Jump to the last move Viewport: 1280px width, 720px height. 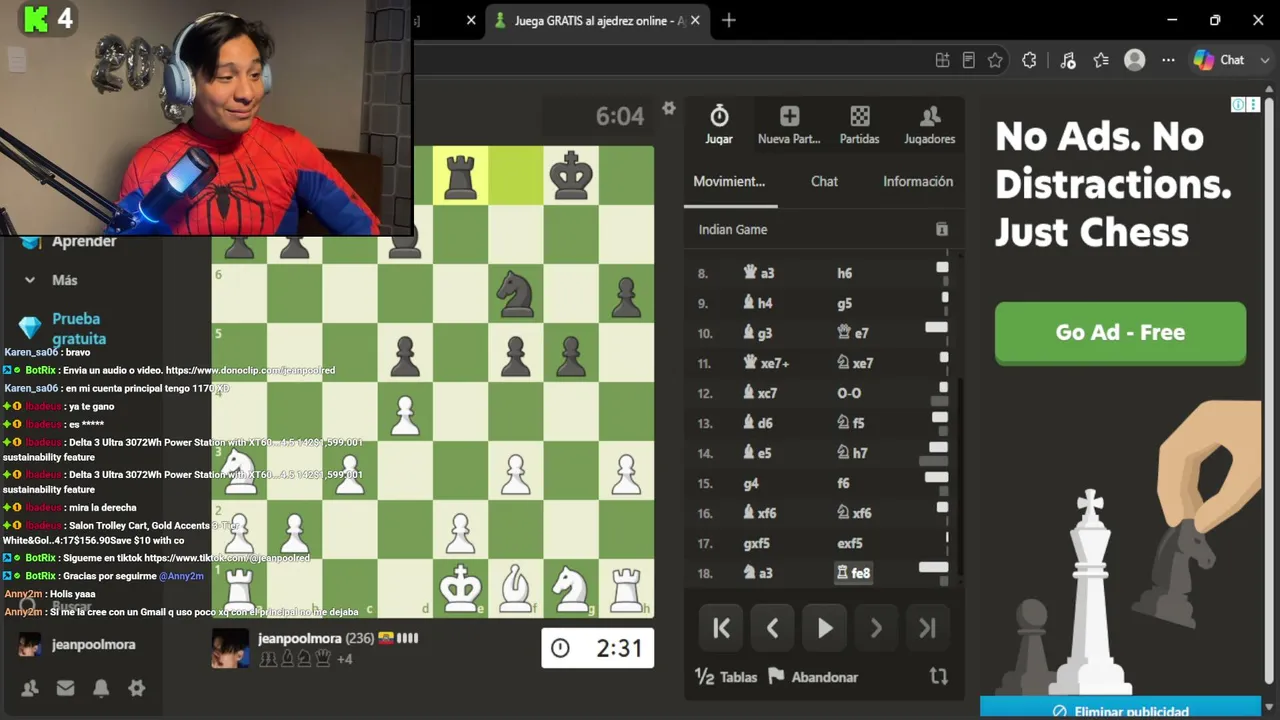tap(927, 628)
